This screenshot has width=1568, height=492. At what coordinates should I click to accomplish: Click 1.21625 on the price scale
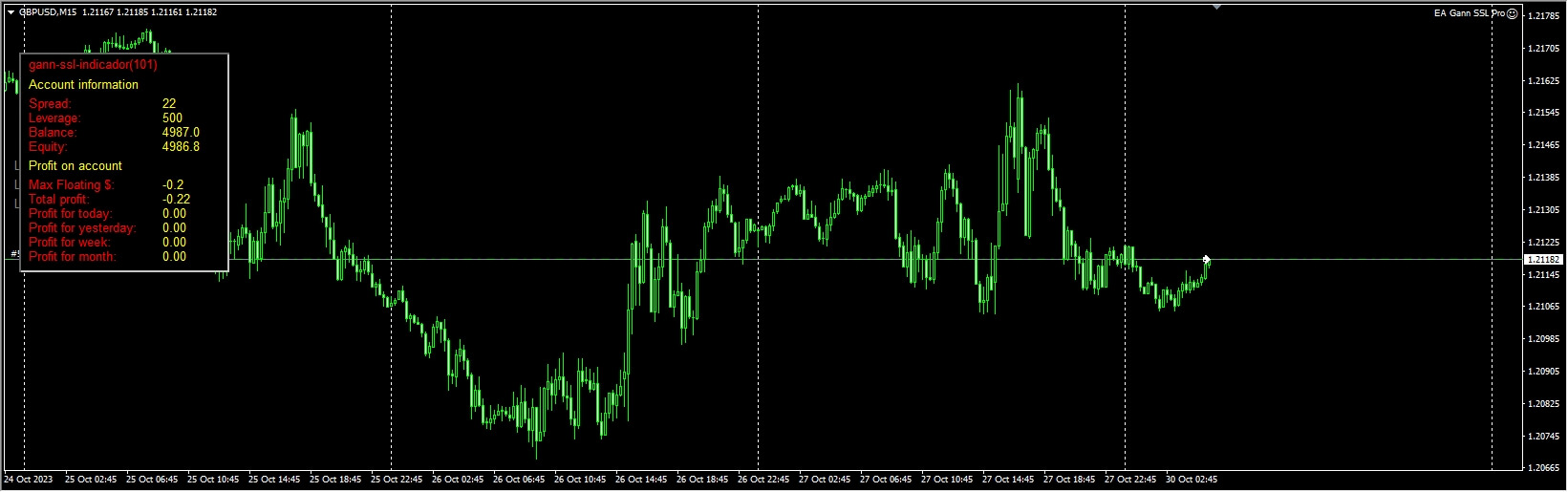(1544, 81)
